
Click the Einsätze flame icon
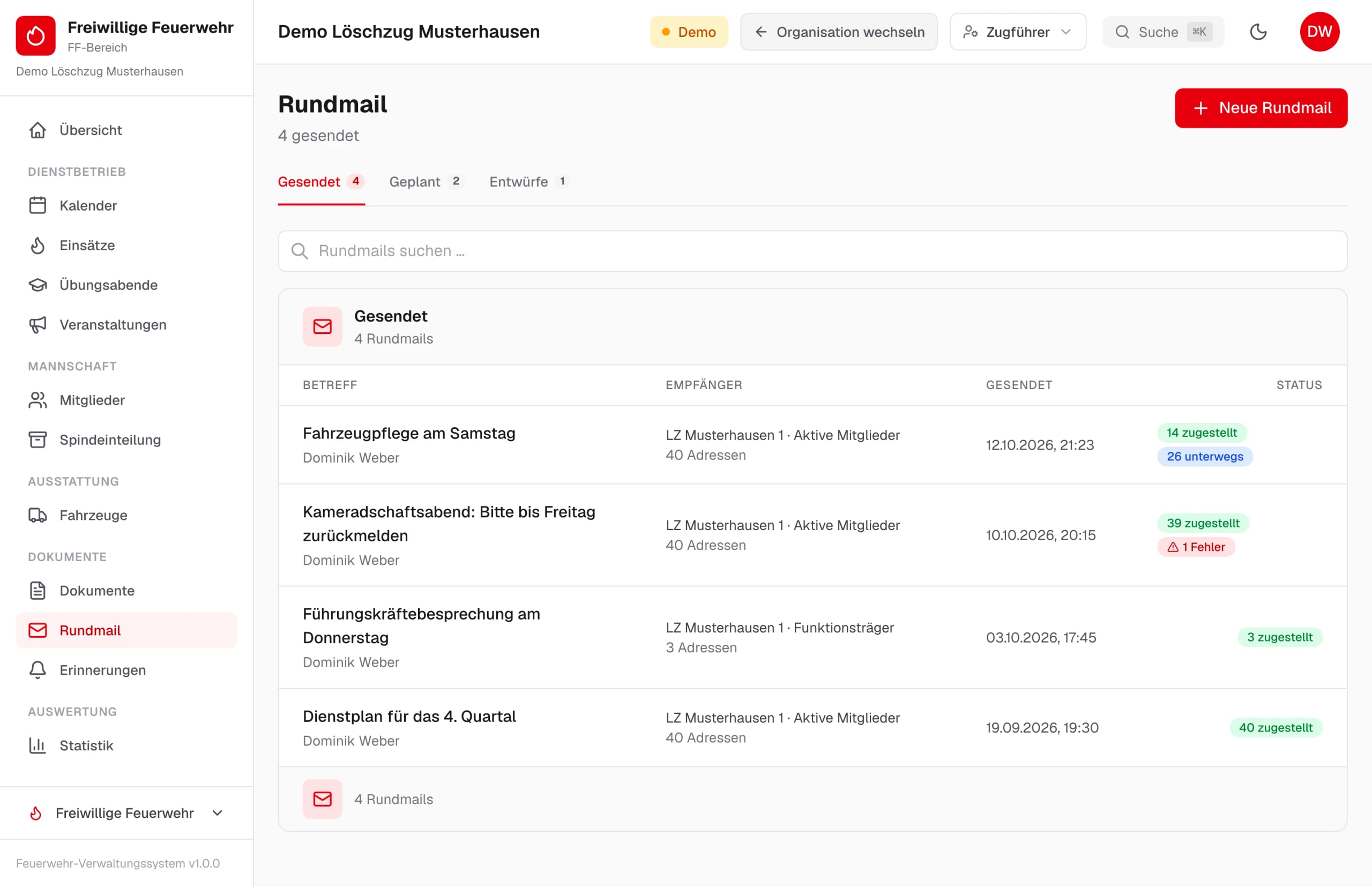[x=38, y=245]
